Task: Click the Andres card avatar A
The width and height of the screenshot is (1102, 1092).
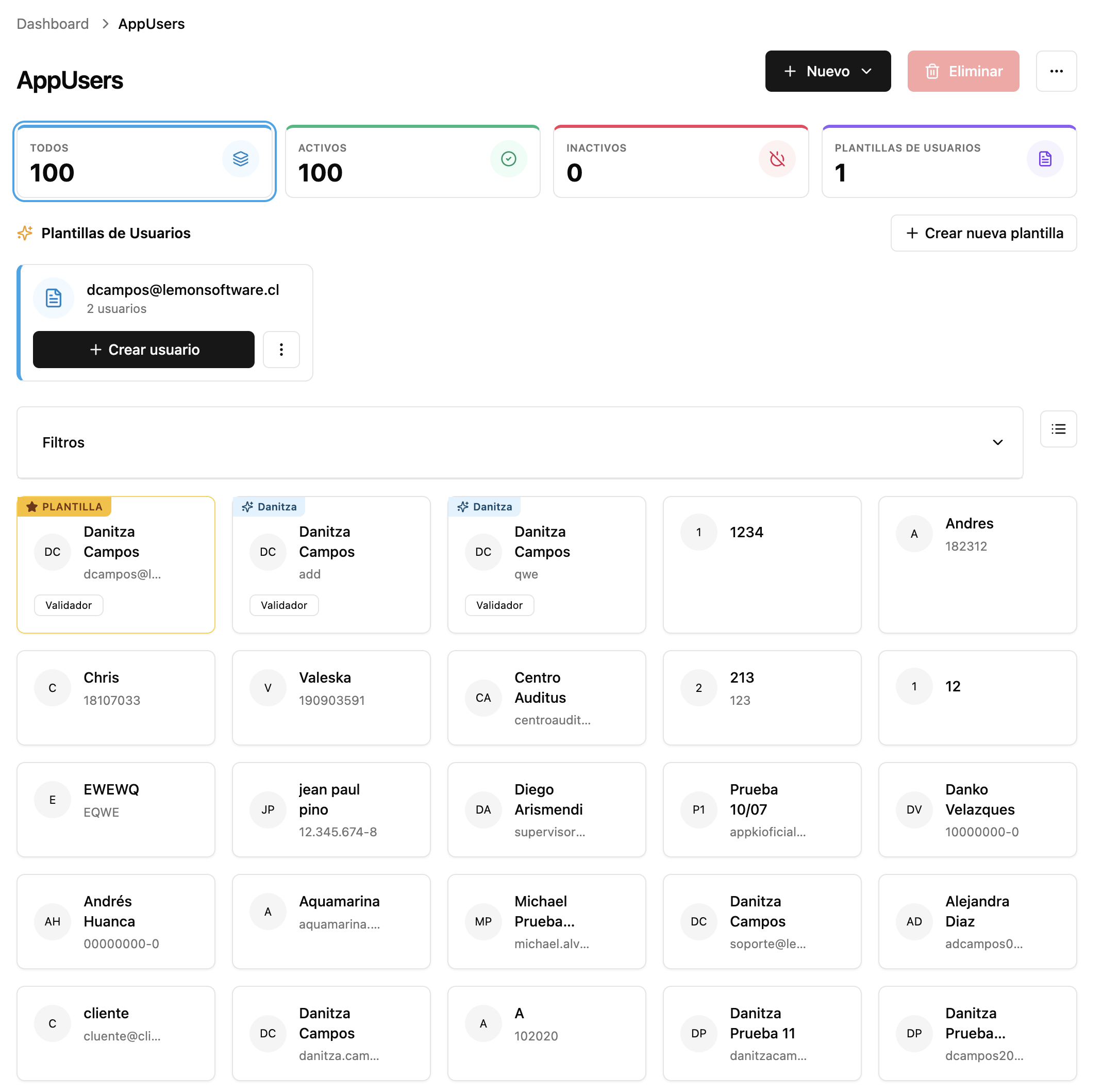Action: 914,534
